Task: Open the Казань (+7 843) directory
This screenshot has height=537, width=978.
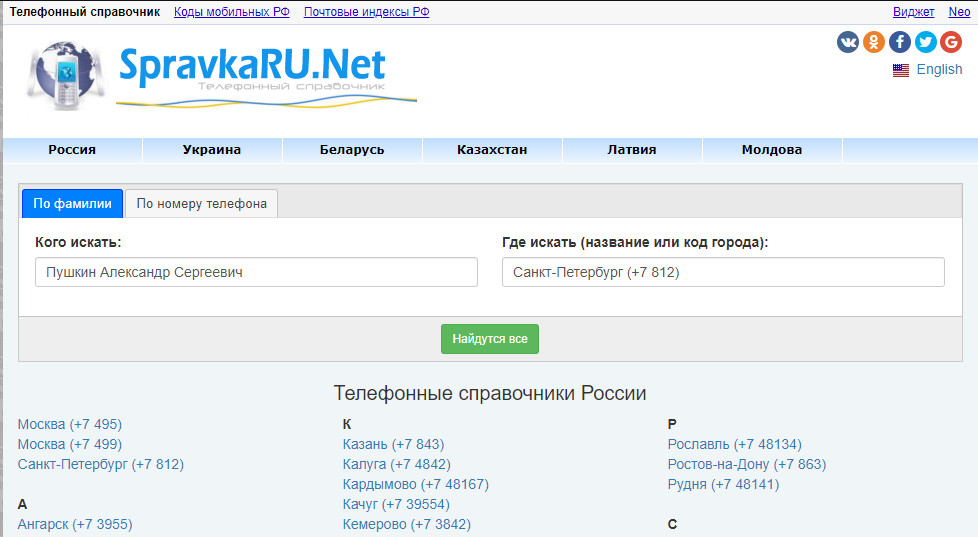Action: click(x=393, y=444)
